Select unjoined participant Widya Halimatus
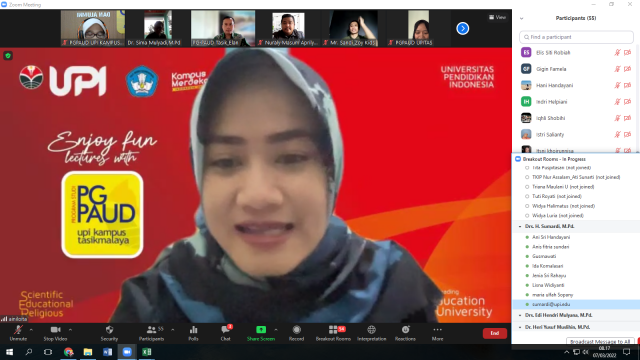Viewport: 640px width, 360px height. click(563, 206)
